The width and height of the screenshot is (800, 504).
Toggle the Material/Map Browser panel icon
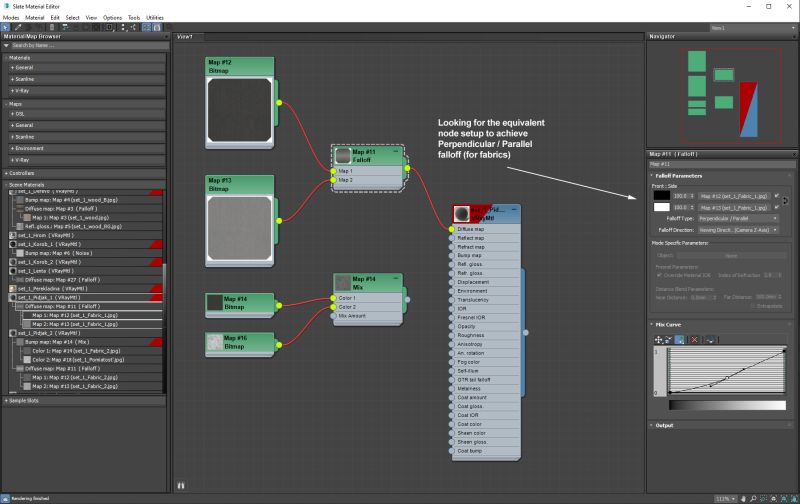(146, 28)
